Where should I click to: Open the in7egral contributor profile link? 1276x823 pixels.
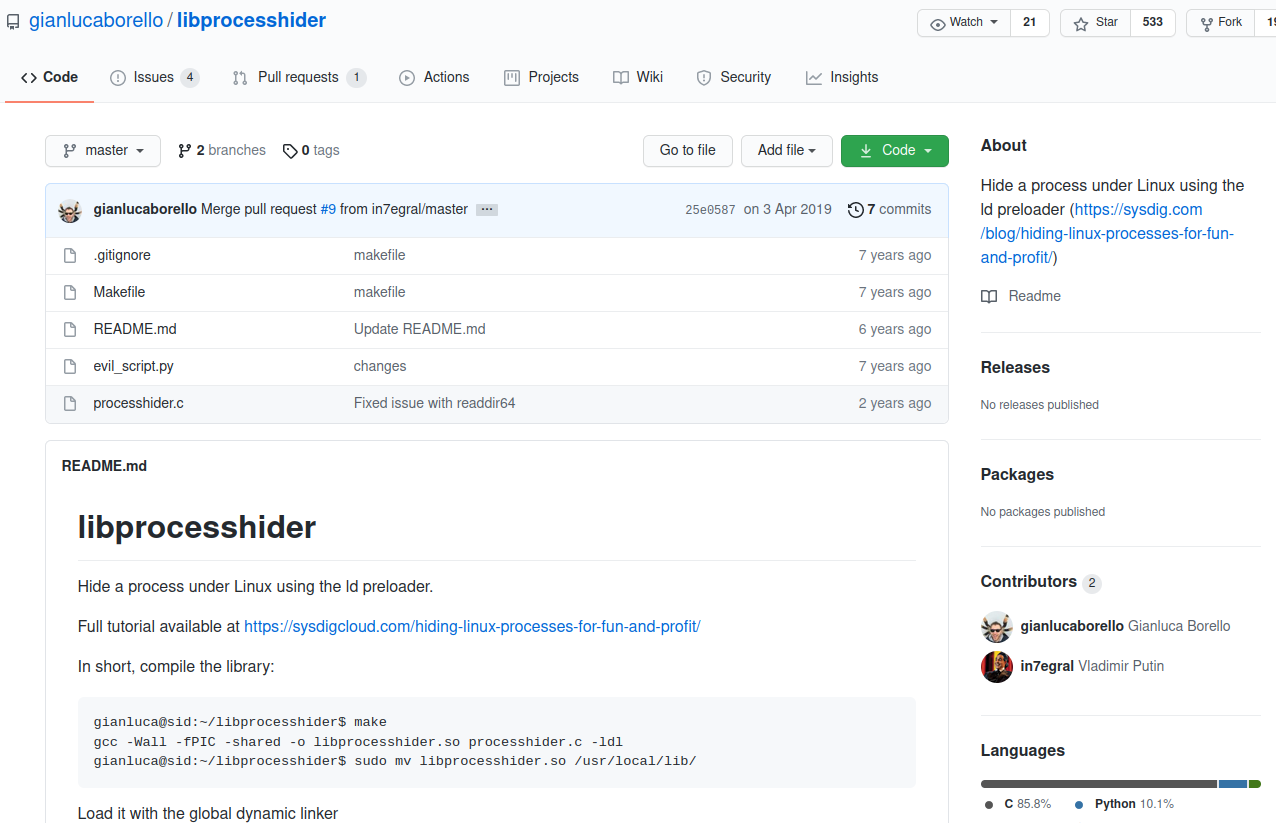click(1047, 666)
